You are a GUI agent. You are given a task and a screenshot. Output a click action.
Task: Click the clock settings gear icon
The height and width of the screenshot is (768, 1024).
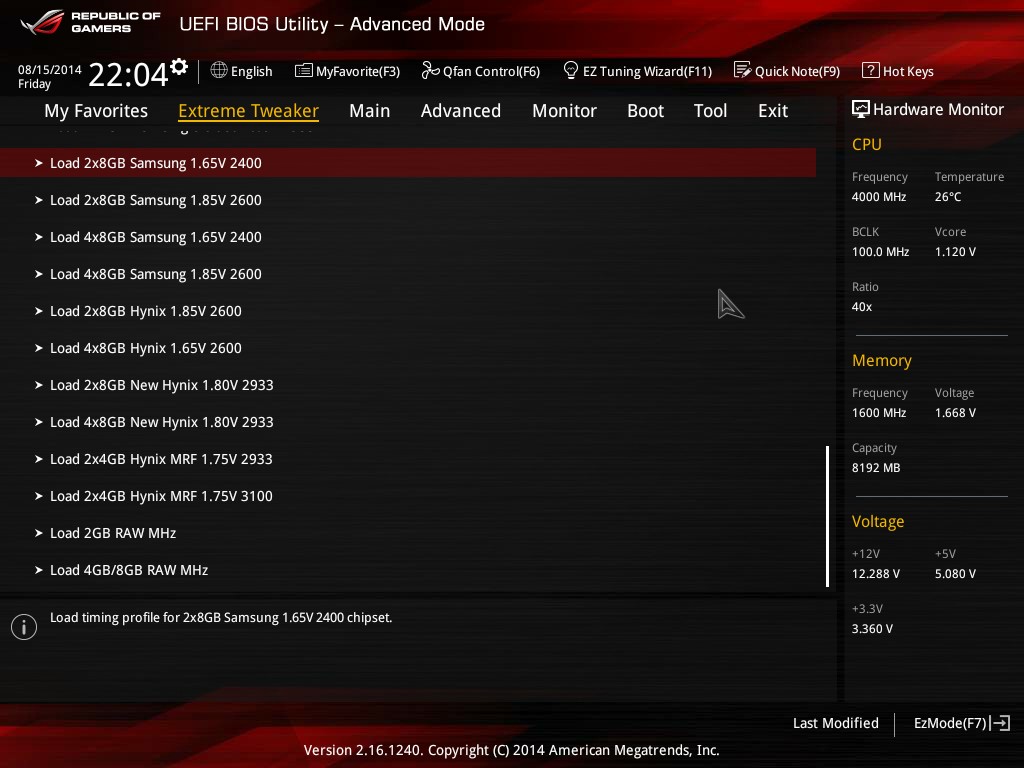pyautogui.click(x=179, y=67)
